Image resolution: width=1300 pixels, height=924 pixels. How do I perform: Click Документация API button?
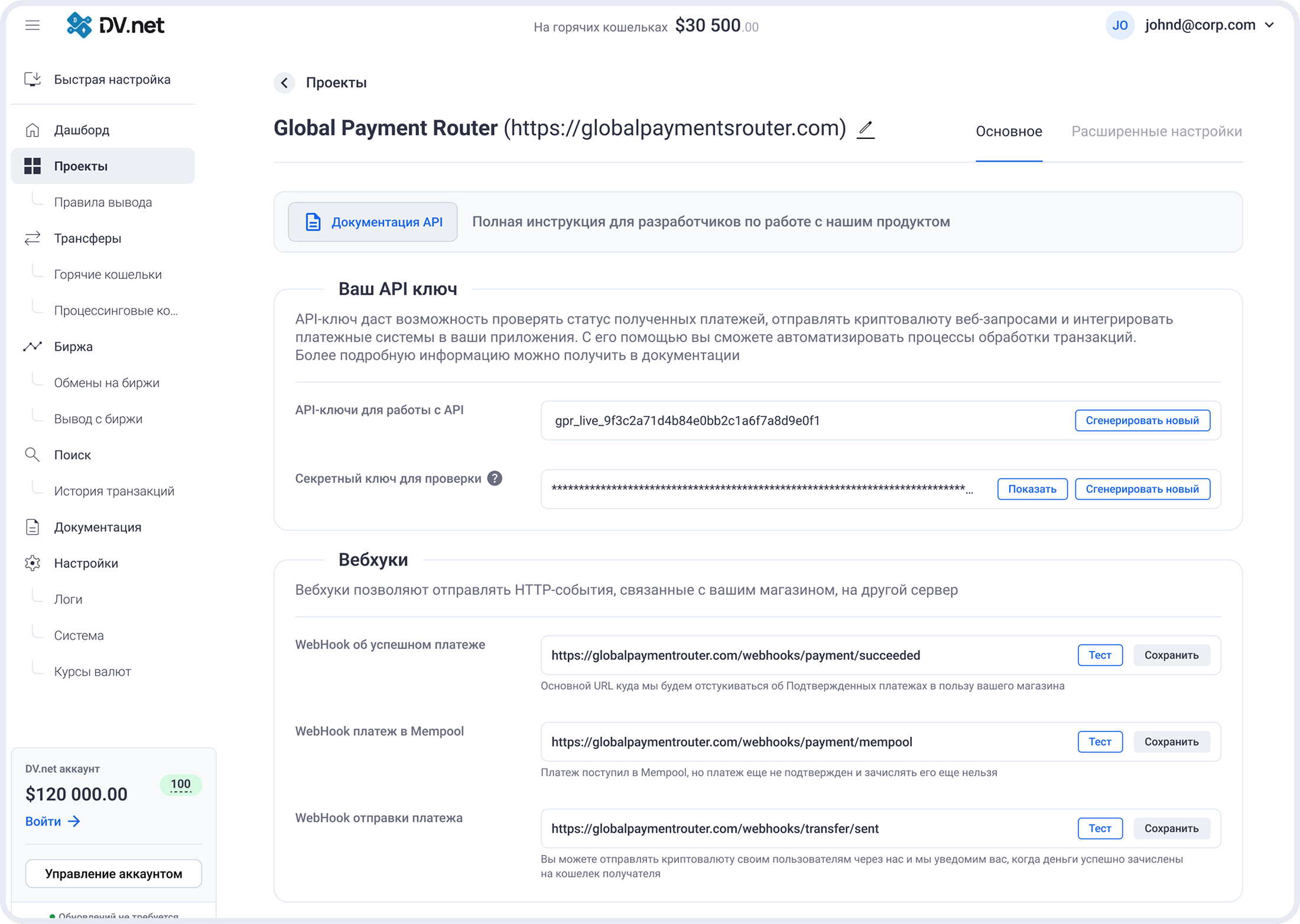tap(373, 222)
